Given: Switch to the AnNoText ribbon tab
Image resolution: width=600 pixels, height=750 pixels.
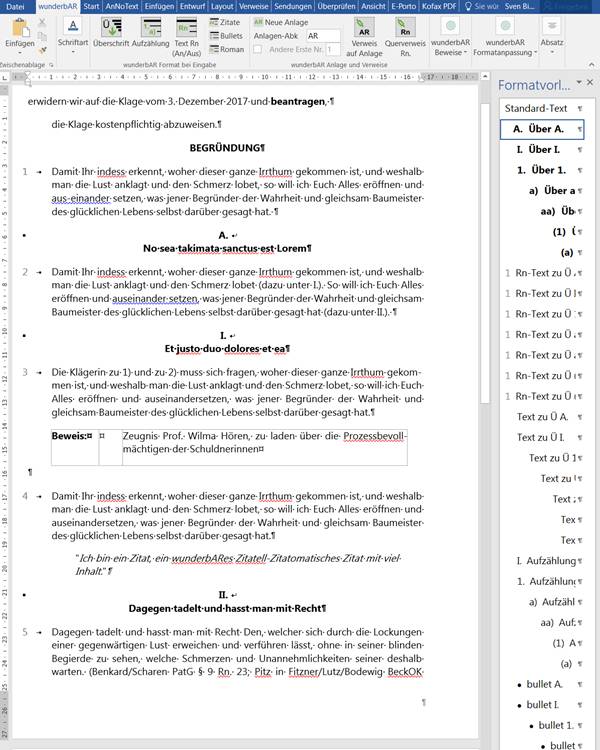Looking at the screenshot, I should point(126,6).
